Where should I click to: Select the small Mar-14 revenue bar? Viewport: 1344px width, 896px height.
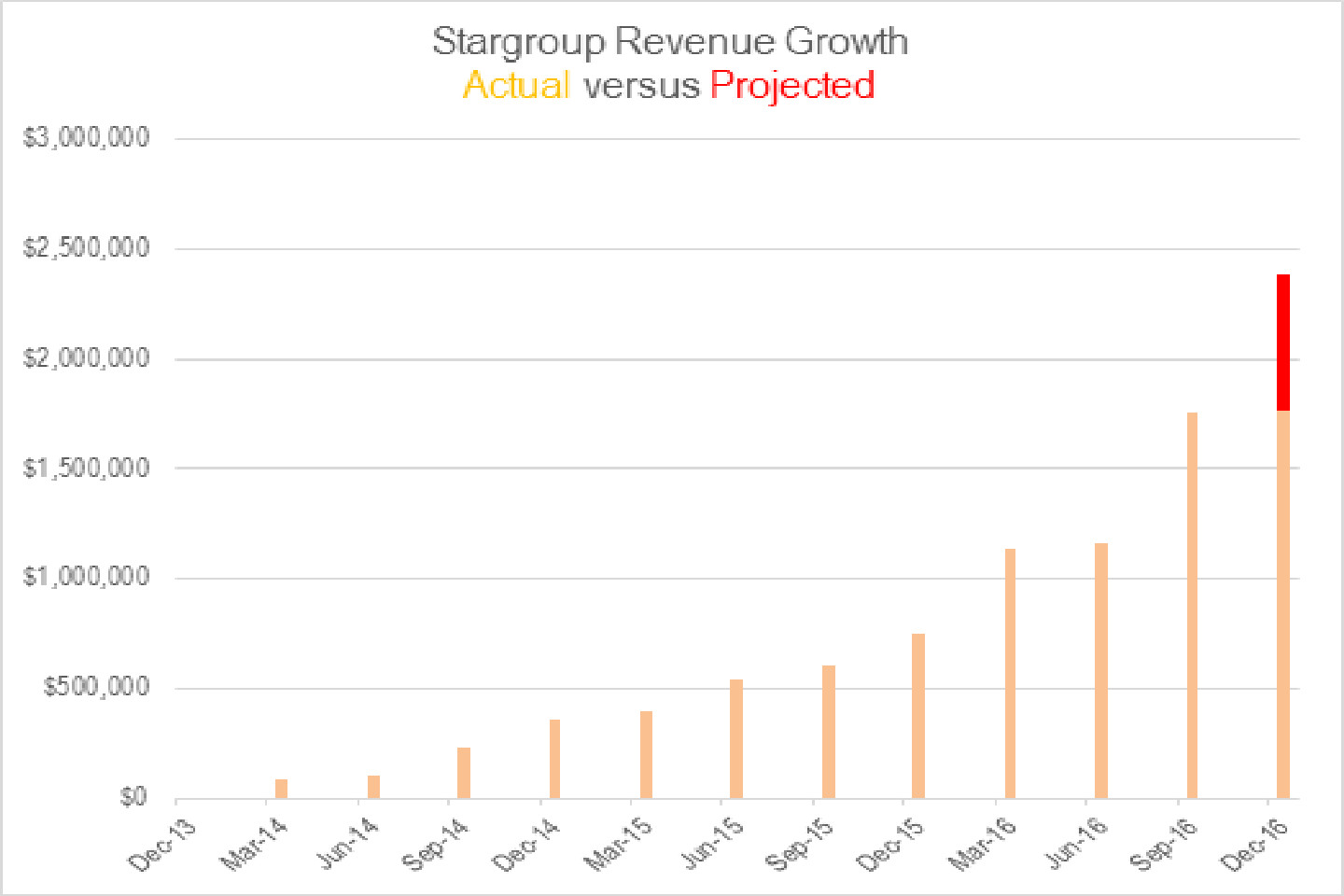pyautogui.click(x=281, y=789)
